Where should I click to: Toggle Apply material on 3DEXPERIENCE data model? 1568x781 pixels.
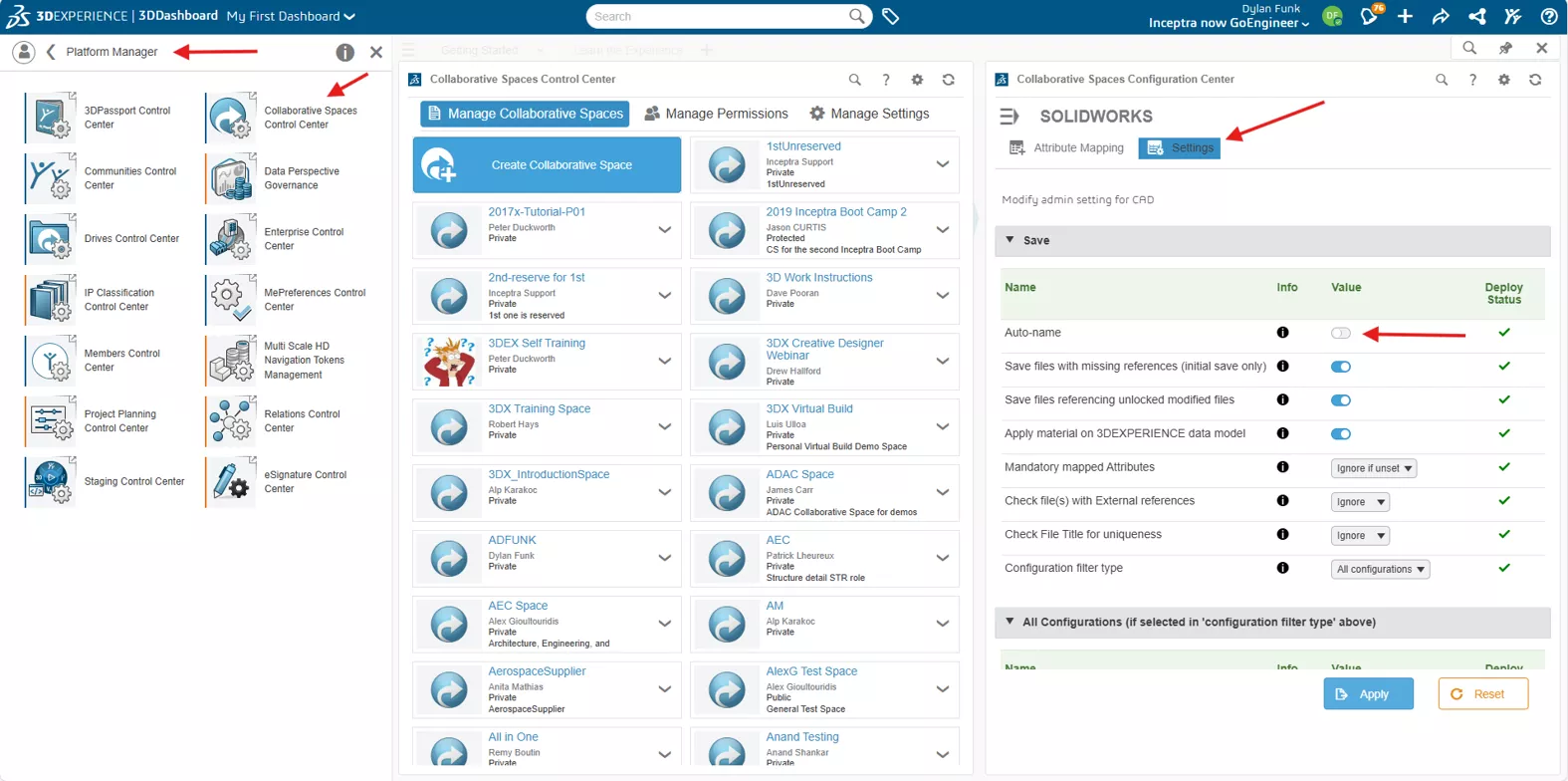(1341, 434)
